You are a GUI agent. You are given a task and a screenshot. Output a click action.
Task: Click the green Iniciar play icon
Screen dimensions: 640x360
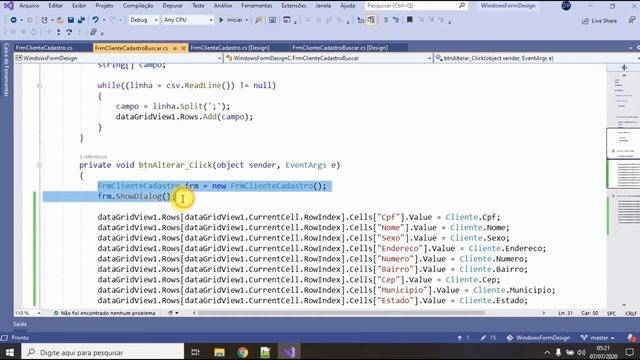[x=221, y=20]
